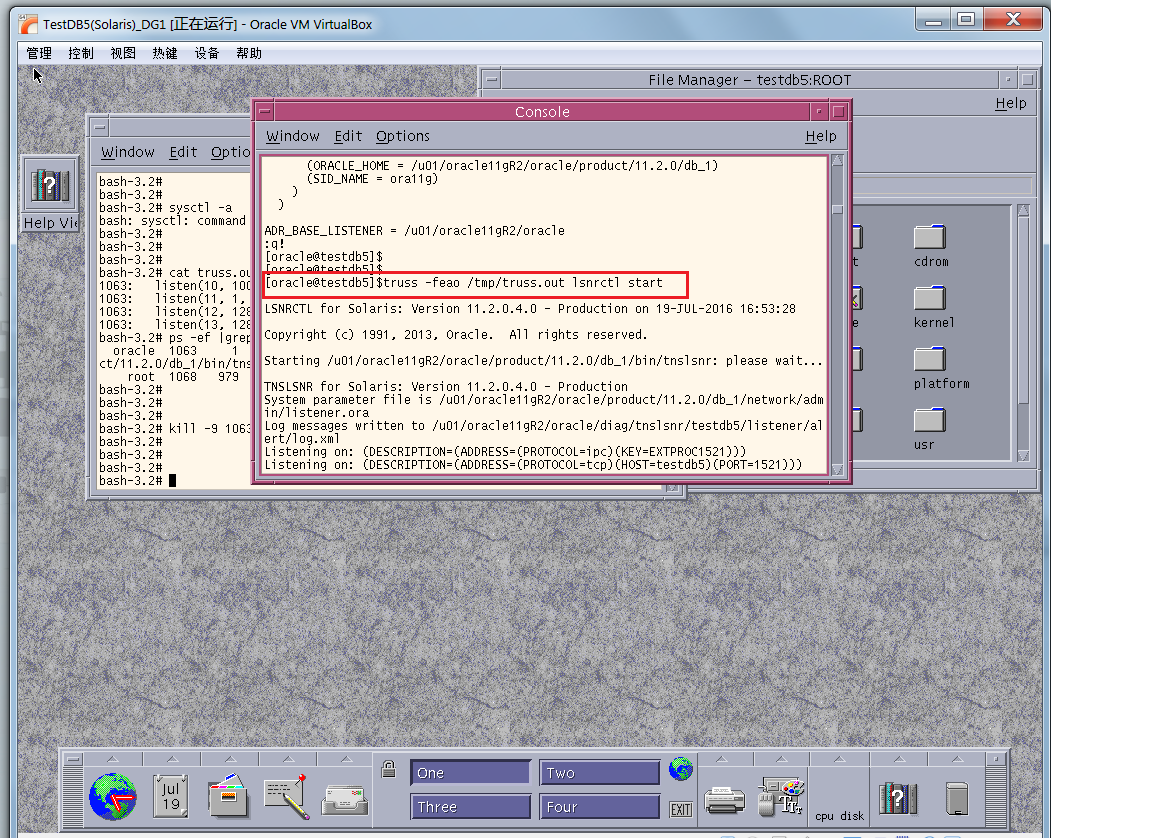The width and height of the screenshot is (1152, 838).
Task: Click the front panel's top-left menu button
Action: 72,759
